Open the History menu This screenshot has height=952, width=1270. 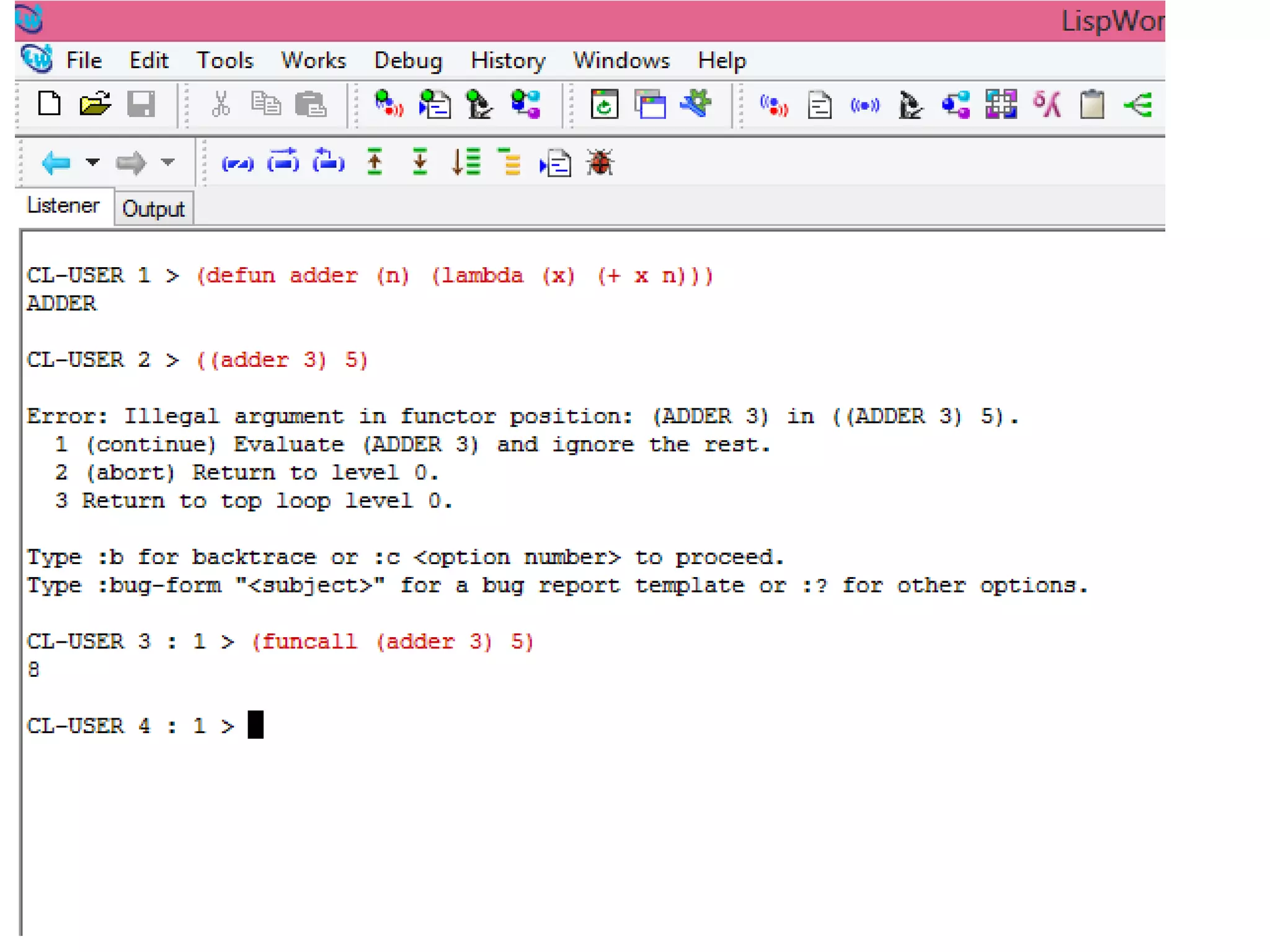[508, 61]
